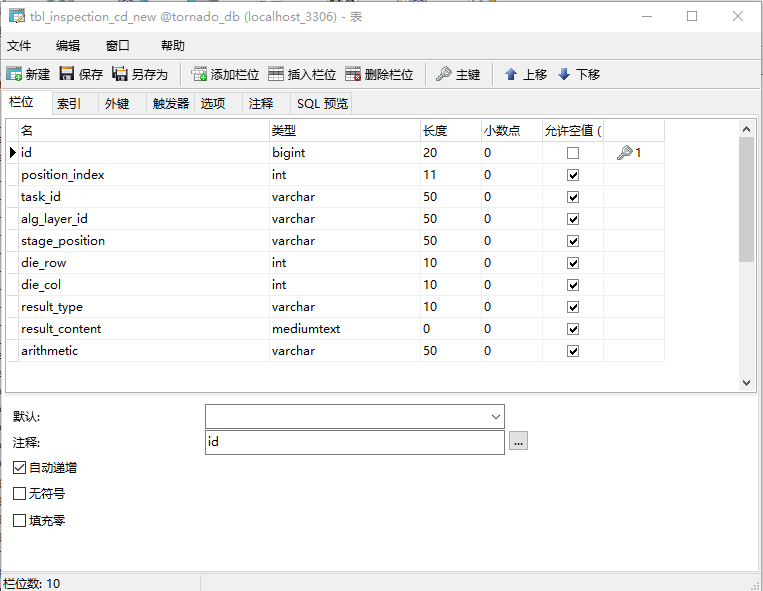Open the 默认 default value dropdown
This screenshot has height=591, width=763.
495,416
